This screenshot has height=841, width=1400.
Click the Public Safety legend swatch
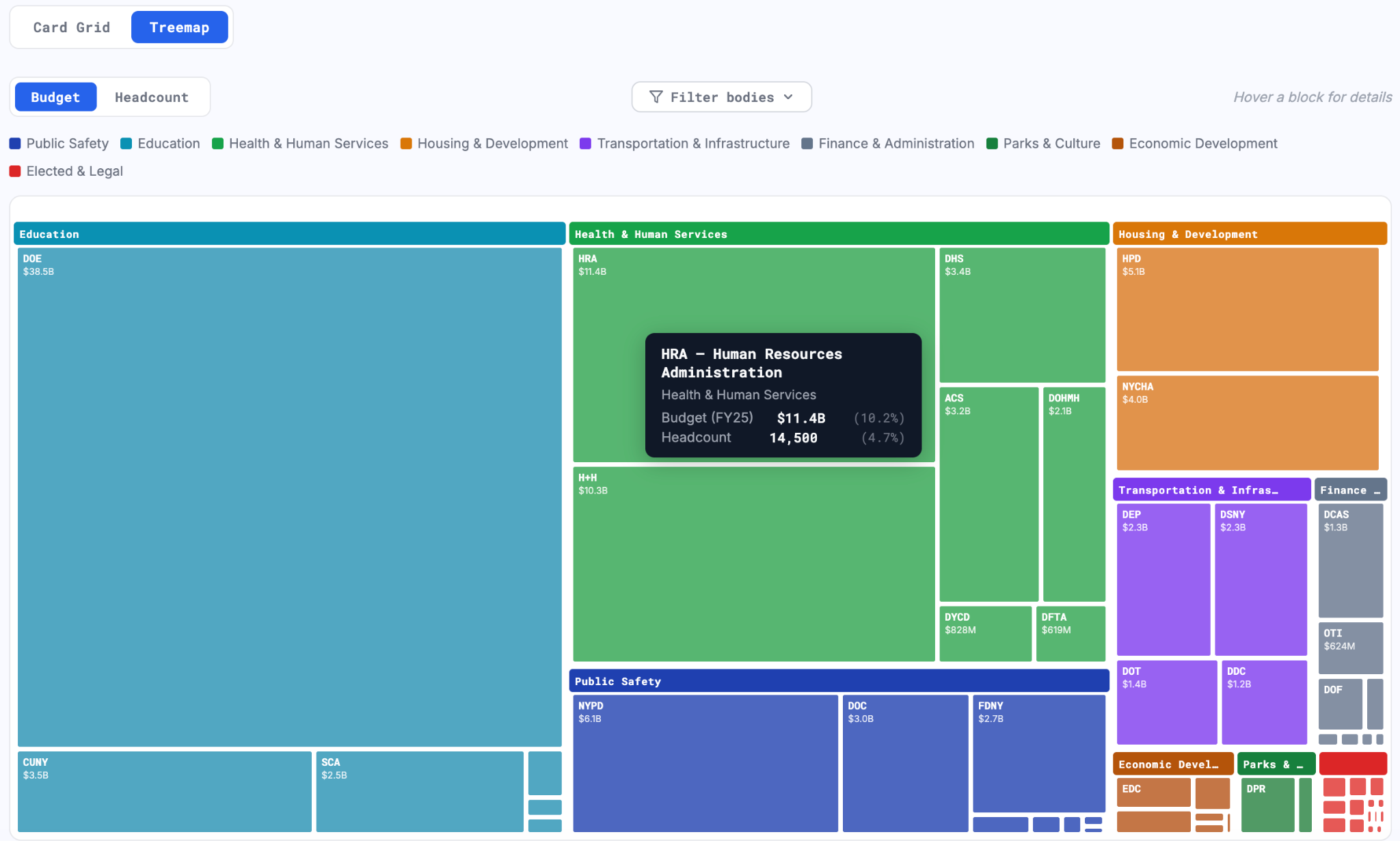(x=15, y=144)
